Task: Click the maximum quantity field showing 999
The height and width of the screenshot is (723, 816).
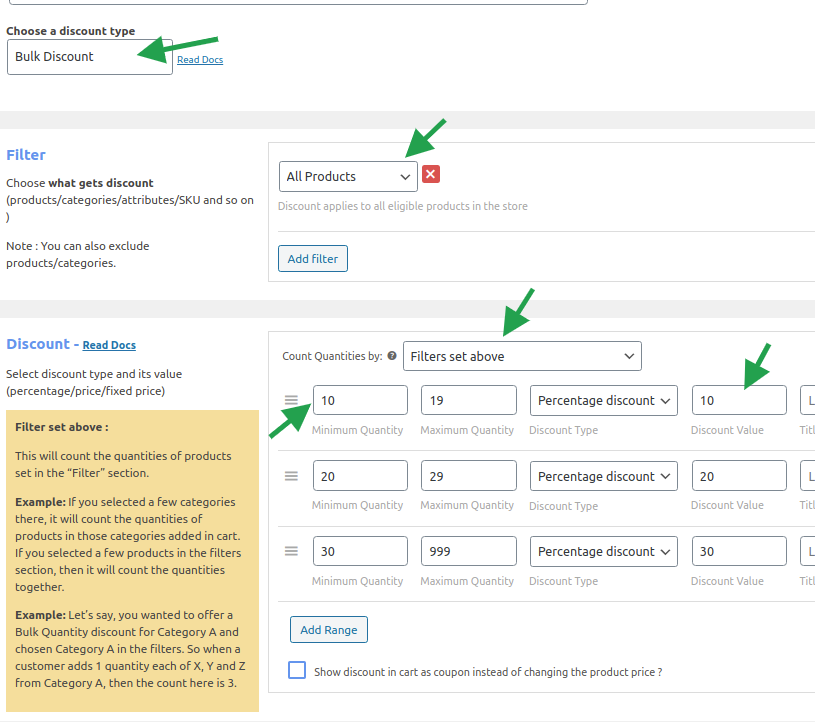Action: (x=468, y=551)
